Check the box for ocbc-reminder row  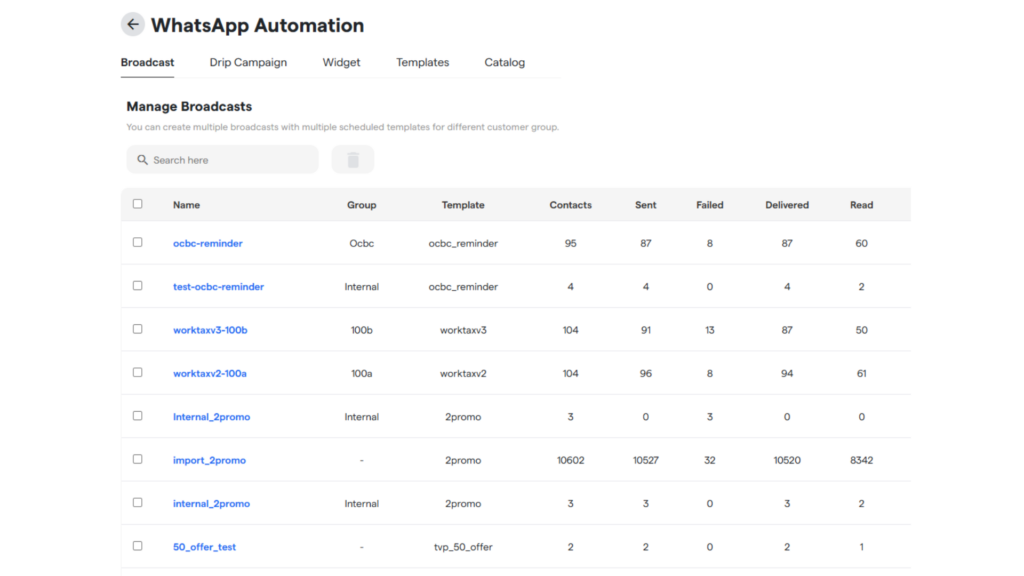pyautogui.click(x=138, y=242)
